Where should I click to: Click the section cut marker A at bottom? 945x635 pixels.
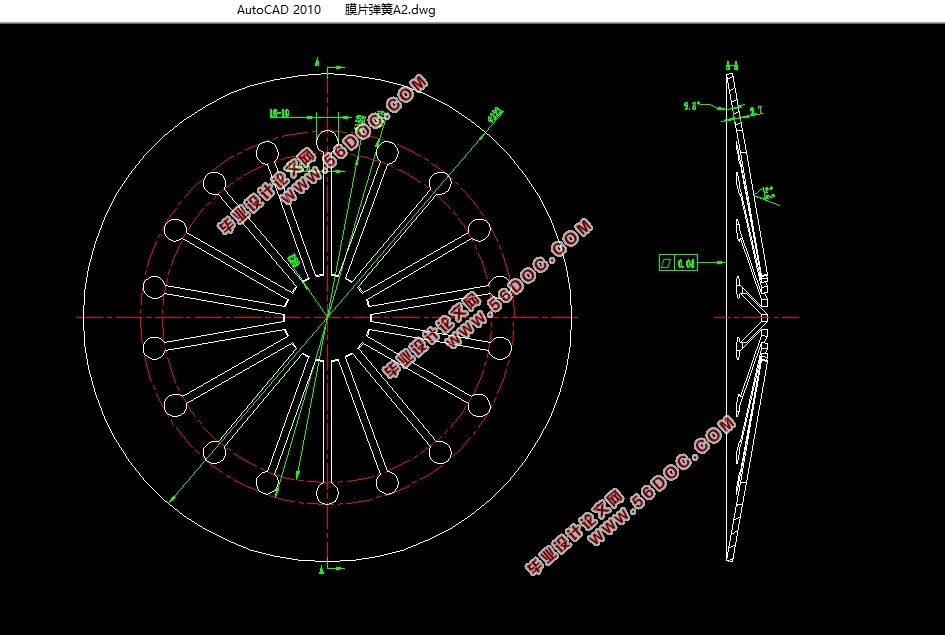pos(319,570)
